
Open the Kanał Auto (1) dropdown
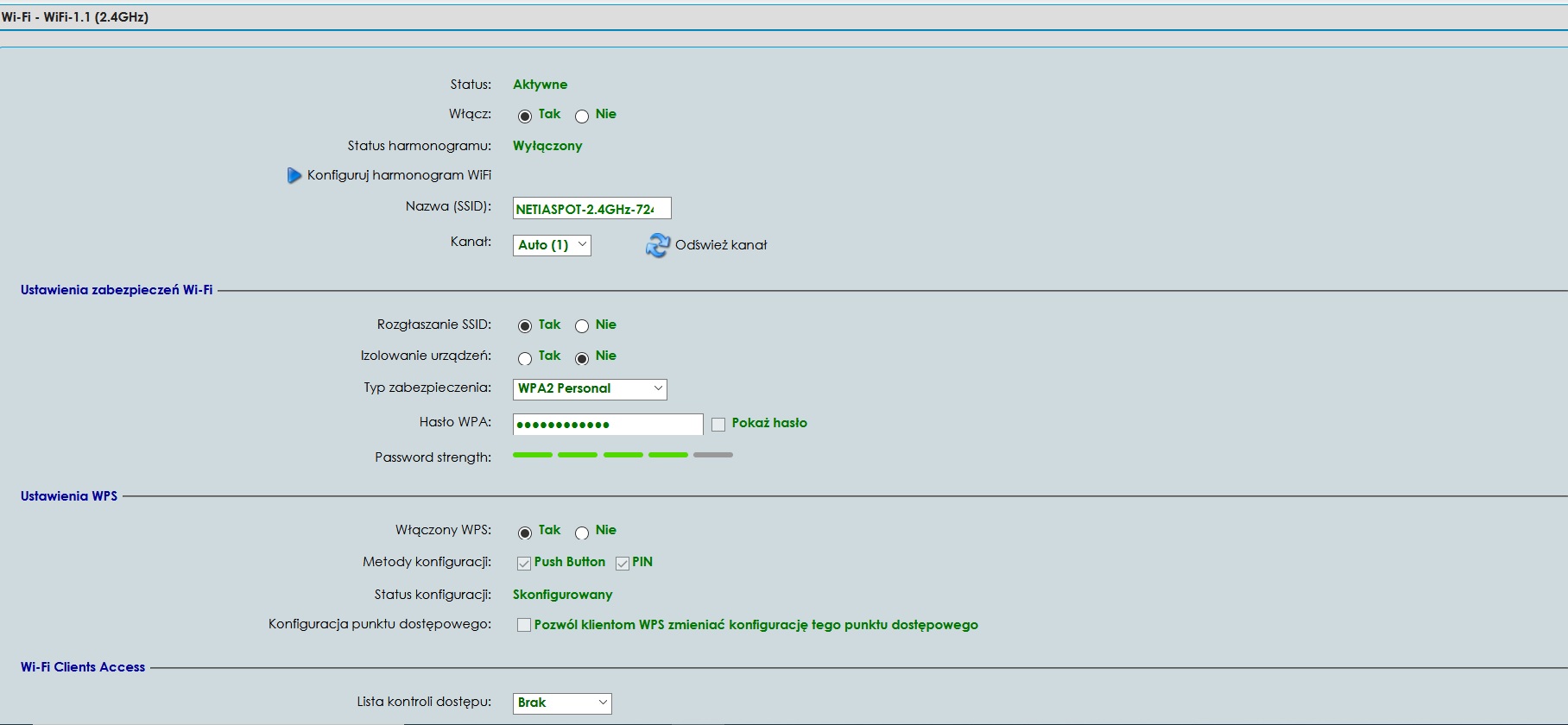pos(552,245)
